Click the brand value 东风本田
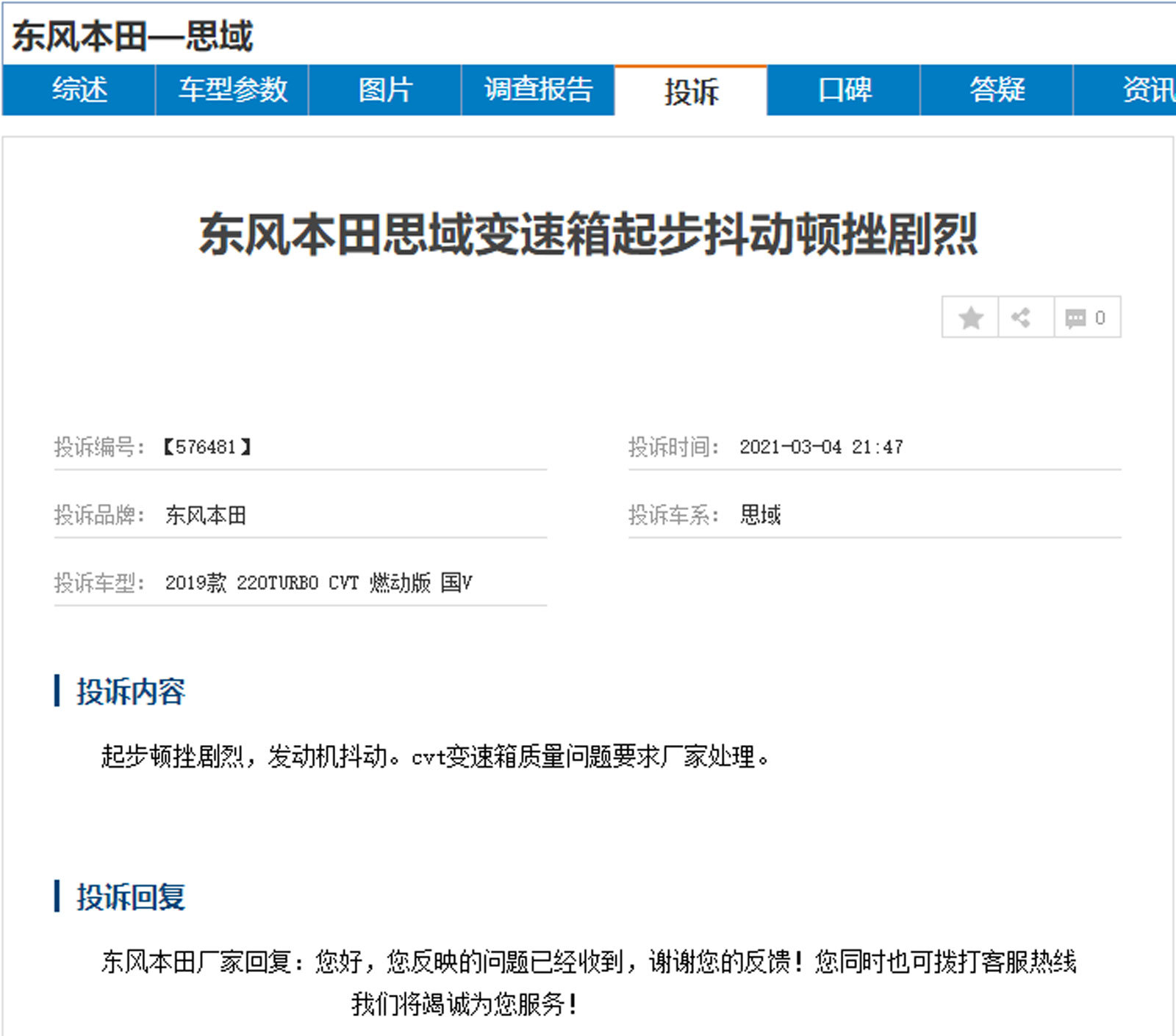 (206, 515)
